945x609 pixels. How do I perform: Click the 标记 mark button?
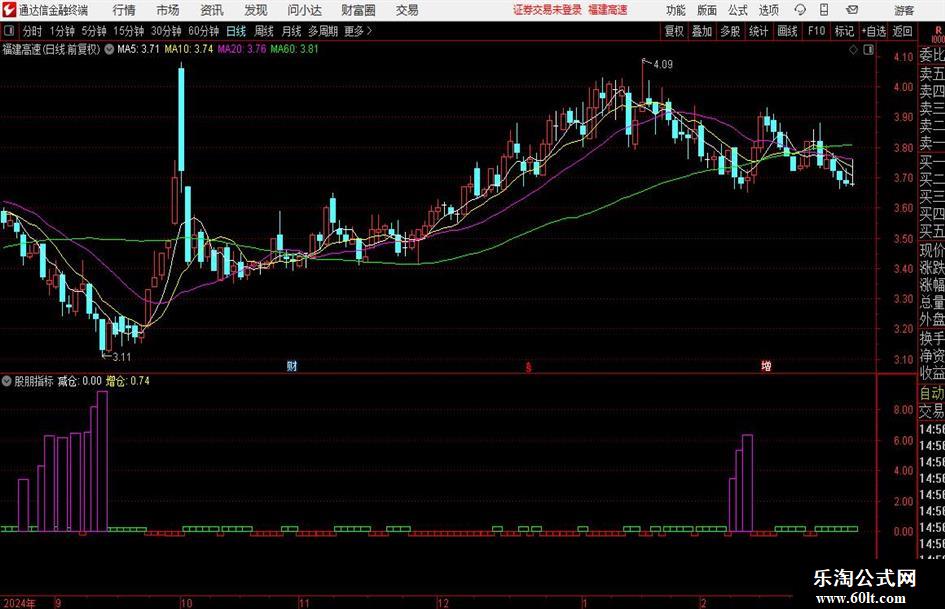point(844,31)
